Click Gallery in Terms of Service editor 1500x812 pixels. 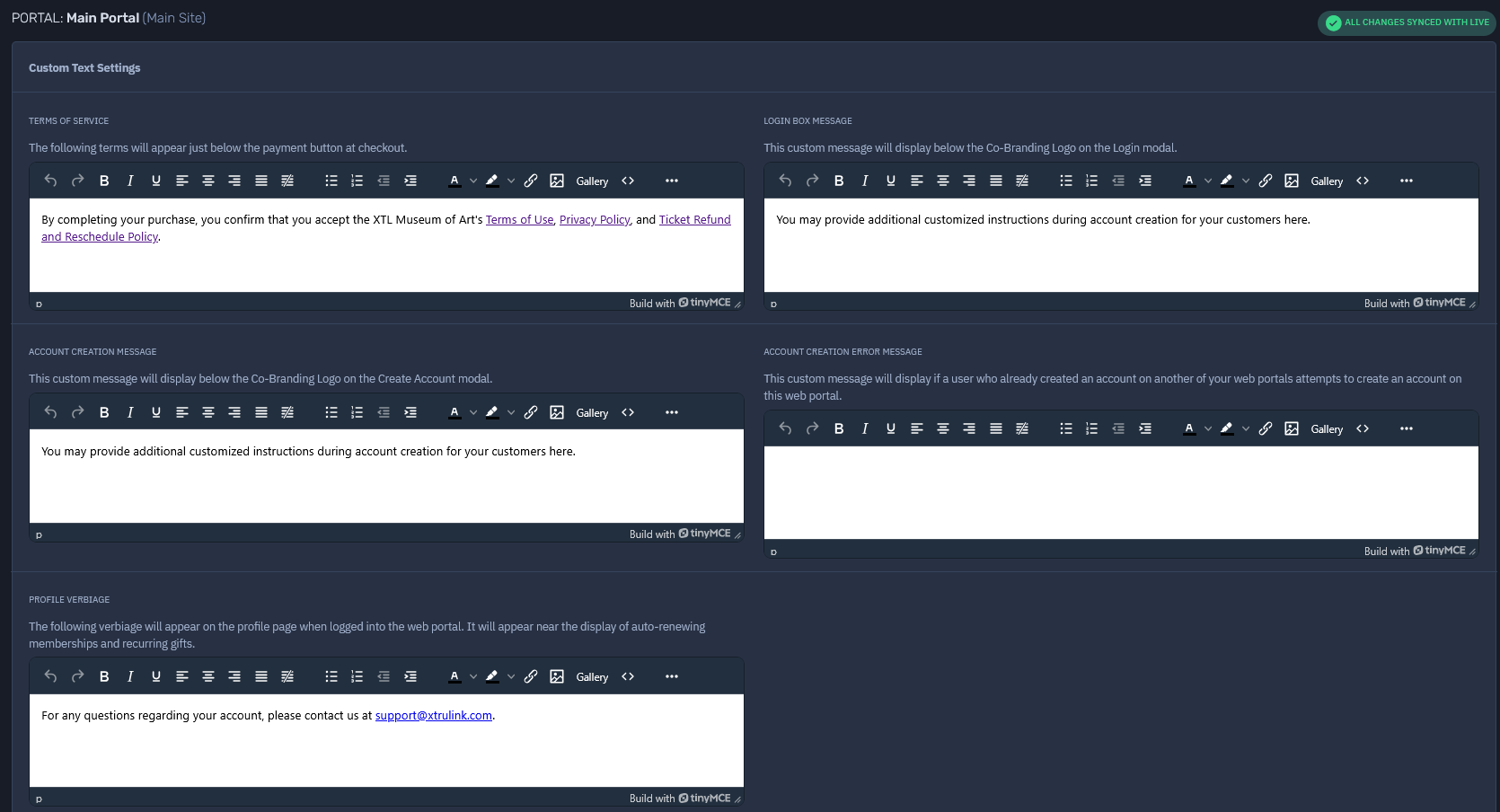point(592,181)
